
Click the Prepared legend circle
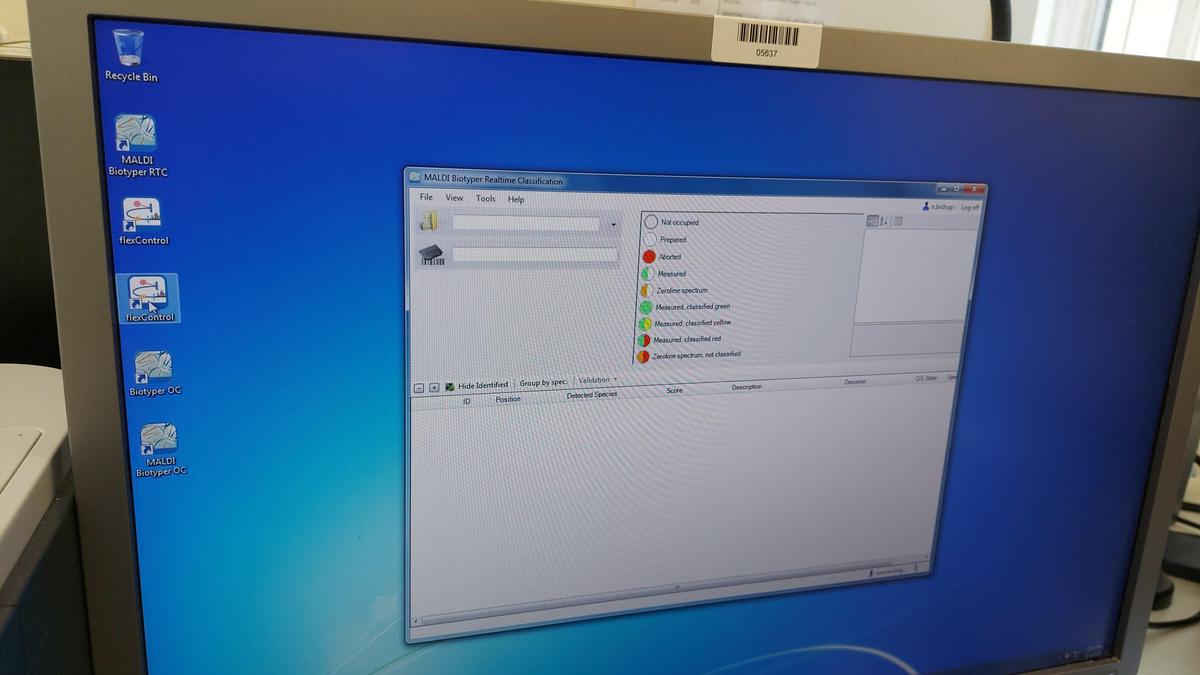pyautogui.click(x=650, y=240)
